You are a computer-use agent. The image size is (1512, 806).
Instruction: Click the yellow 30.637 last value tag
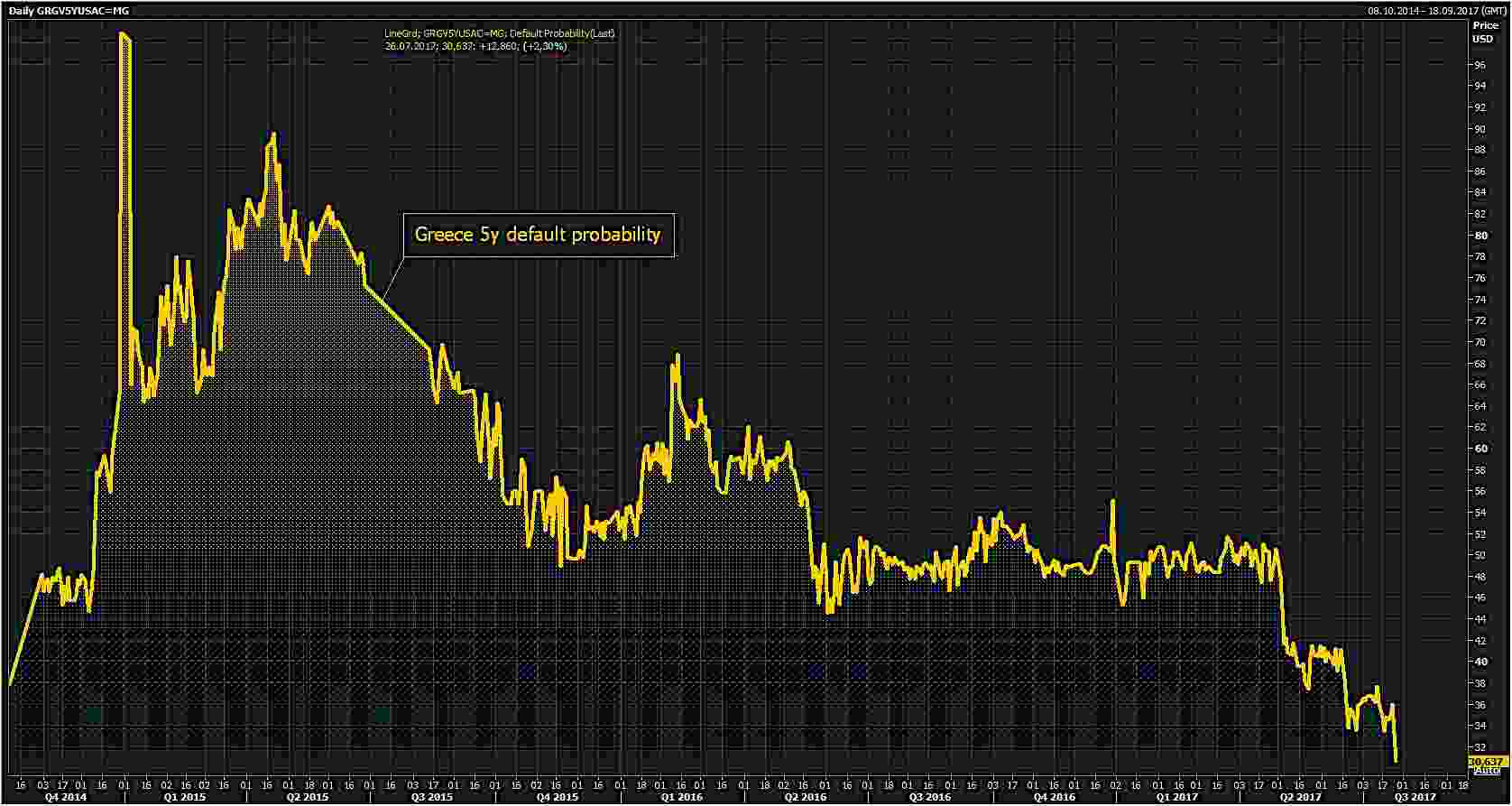point(1488,762)
